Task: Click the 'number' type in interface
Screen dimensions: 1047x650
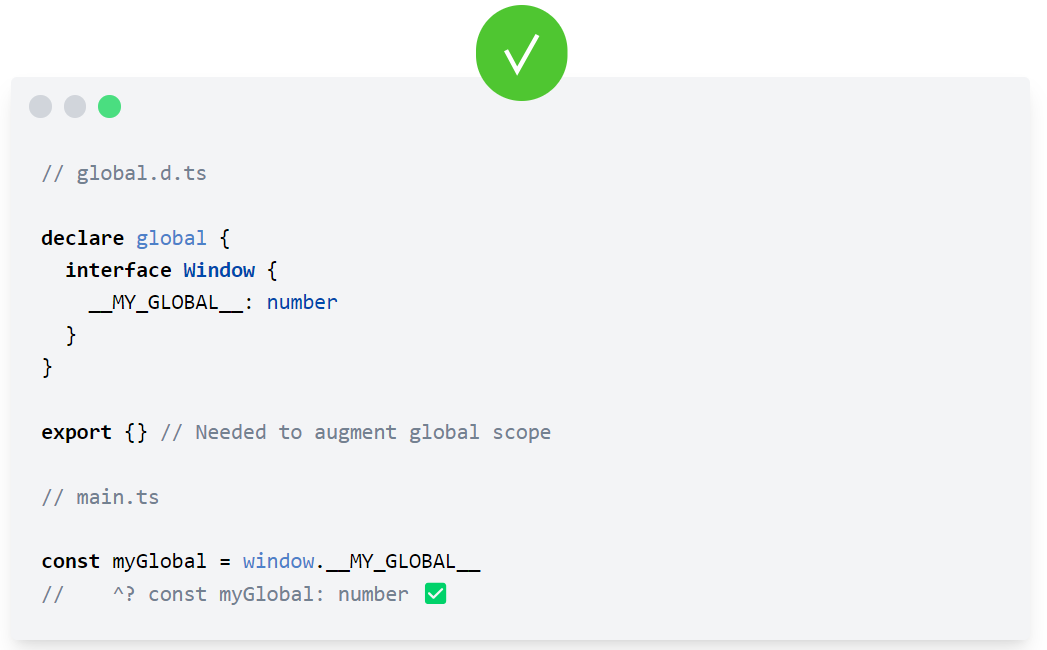Action: [302, 303]
